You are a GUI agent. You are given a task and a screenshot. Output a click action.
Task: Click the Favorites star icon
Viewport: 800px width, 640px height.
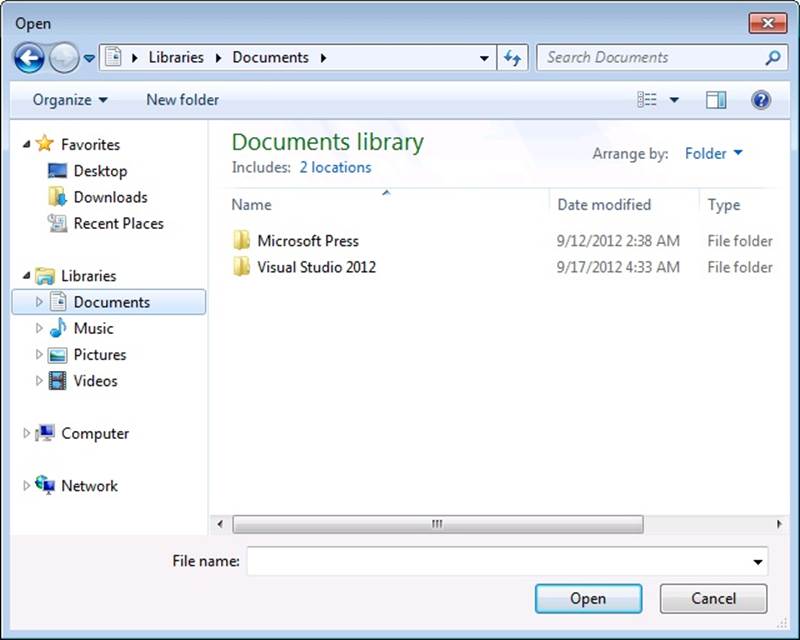pos(45,143)
